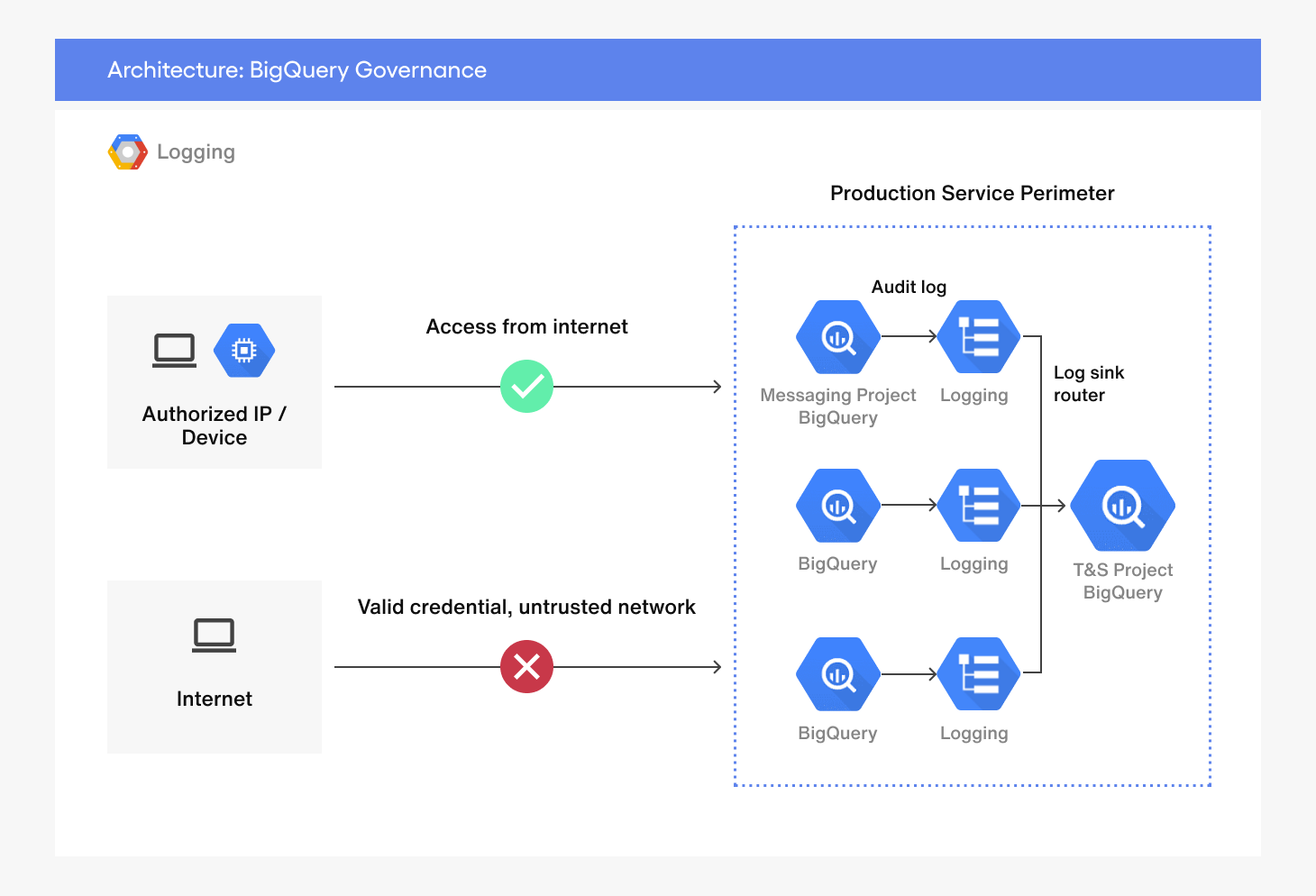Click the Logging icon under Audit log
Image resolution: width=1316 pixels, height=896 pixels.
pyautogui.click(x=979, y=337)
